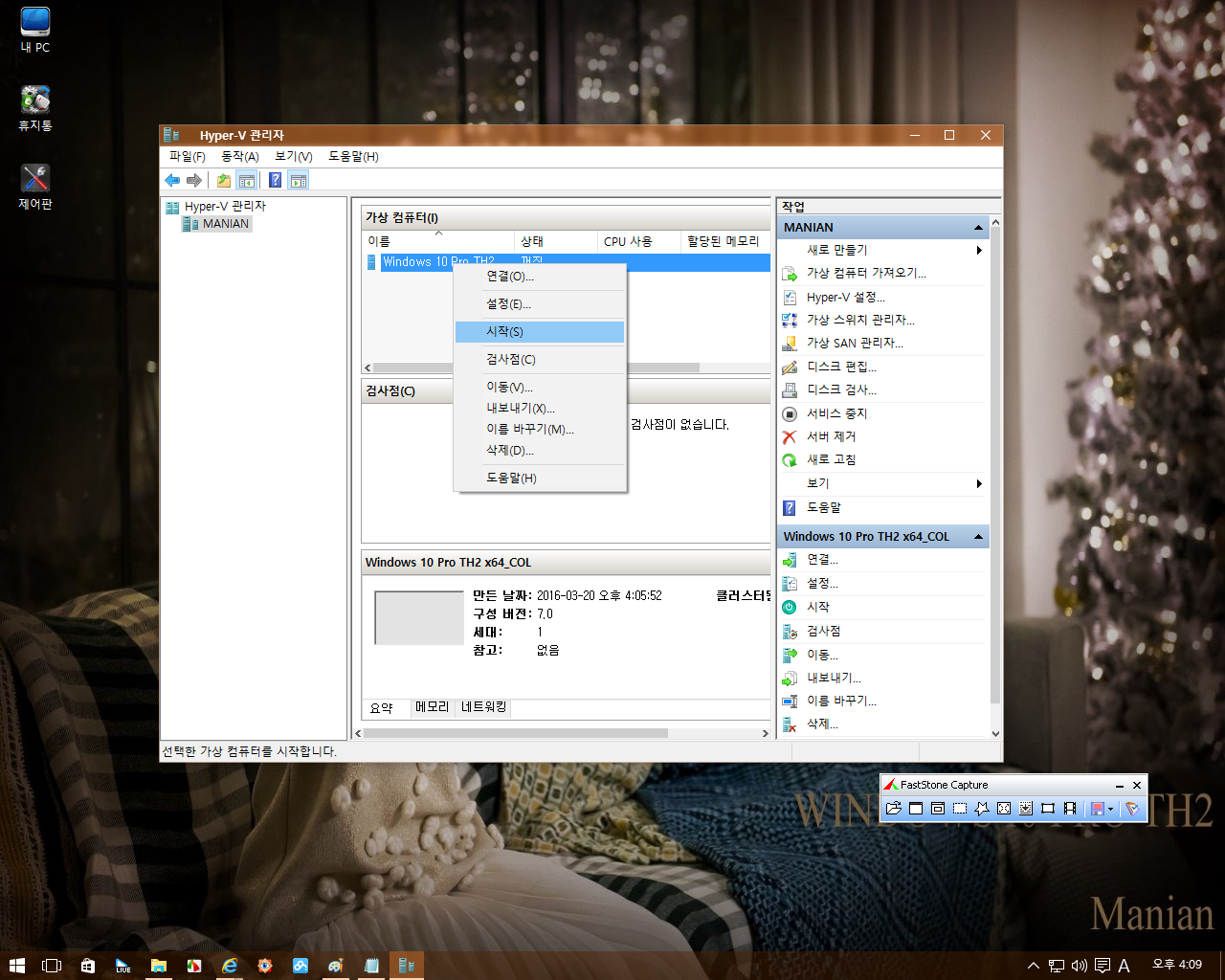The image size is (1225, 980).
Task: Click the green 시작 power icon in actions
Action: [x=790, y=608]
